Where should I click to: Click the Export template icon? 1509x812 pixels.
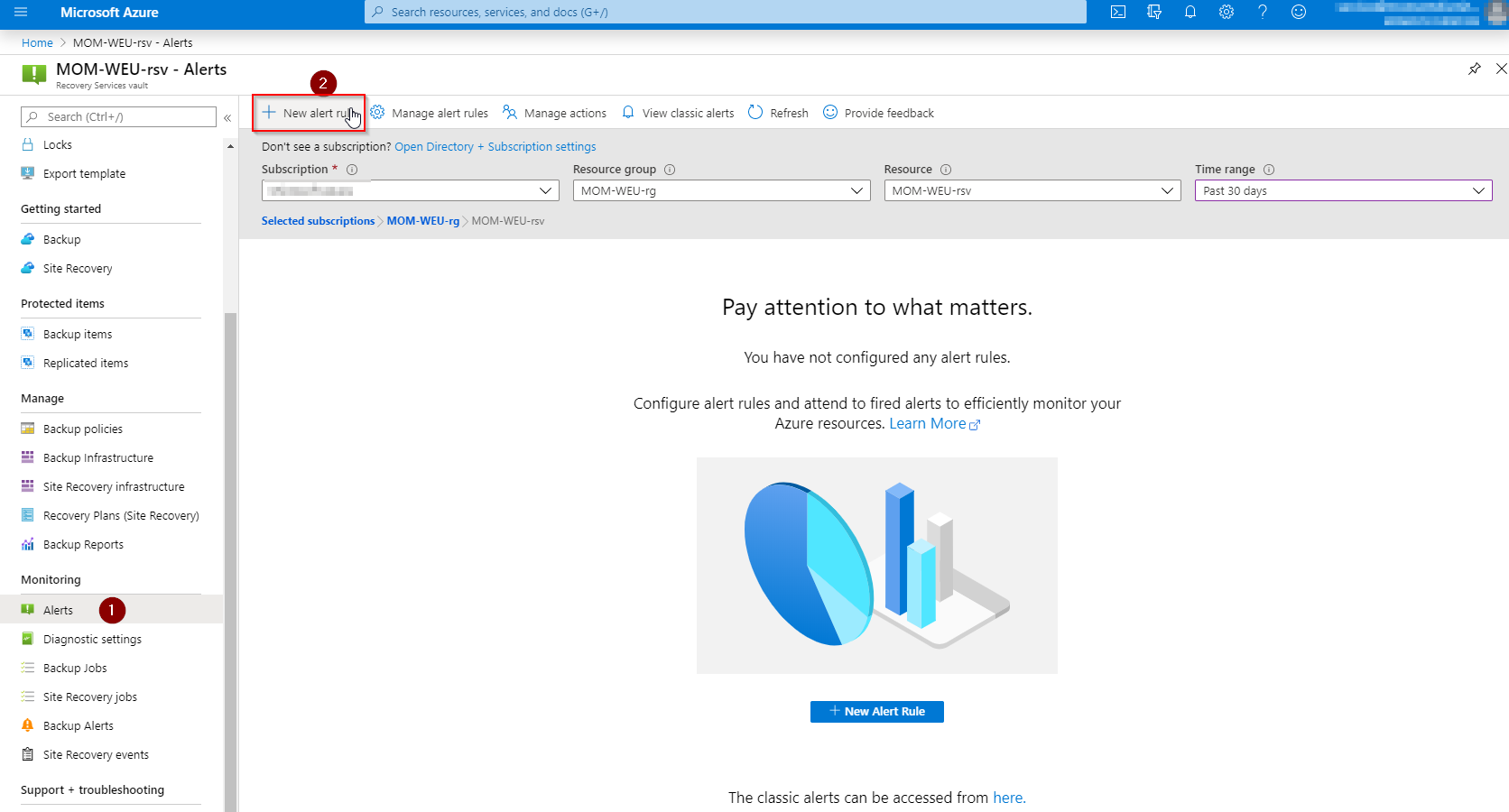28,173
